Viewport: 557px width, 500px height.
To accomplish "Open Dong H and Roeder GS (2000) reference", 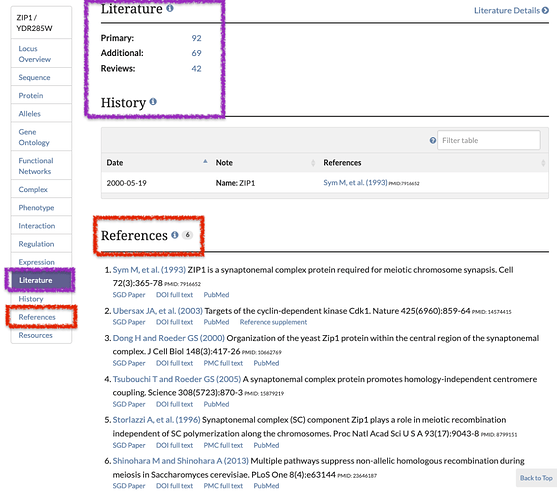I will click(169, 338).
